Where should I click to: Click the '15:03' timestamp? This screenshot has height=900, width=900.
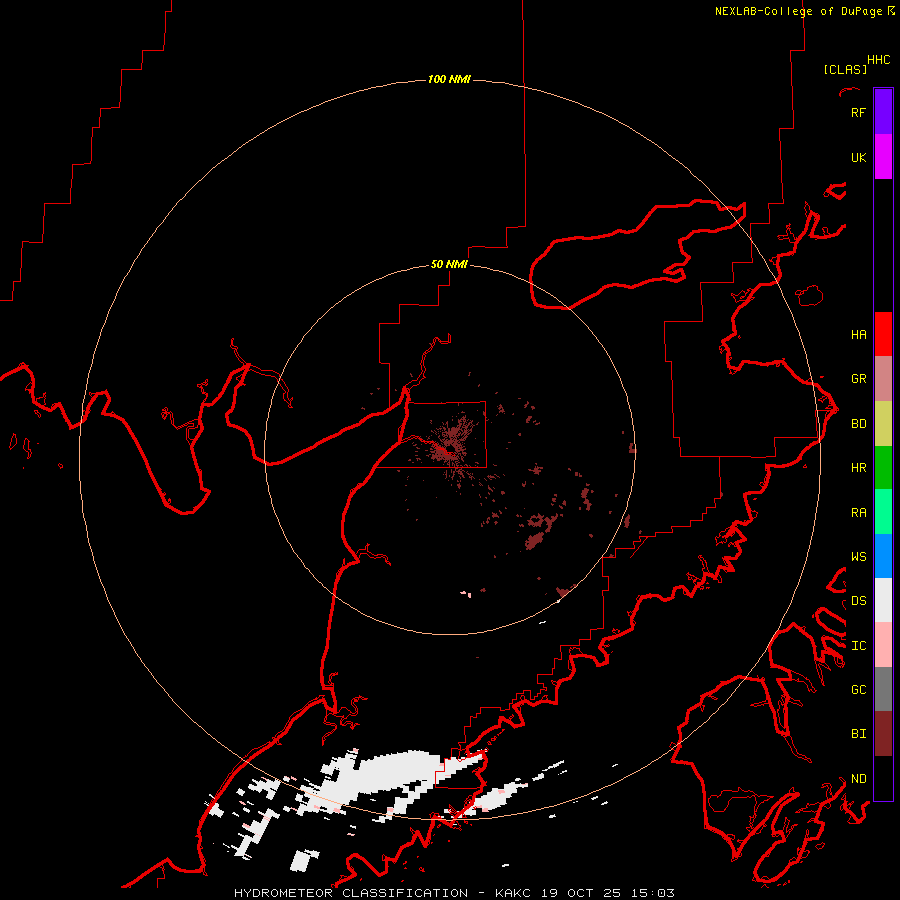click(654, 893)
